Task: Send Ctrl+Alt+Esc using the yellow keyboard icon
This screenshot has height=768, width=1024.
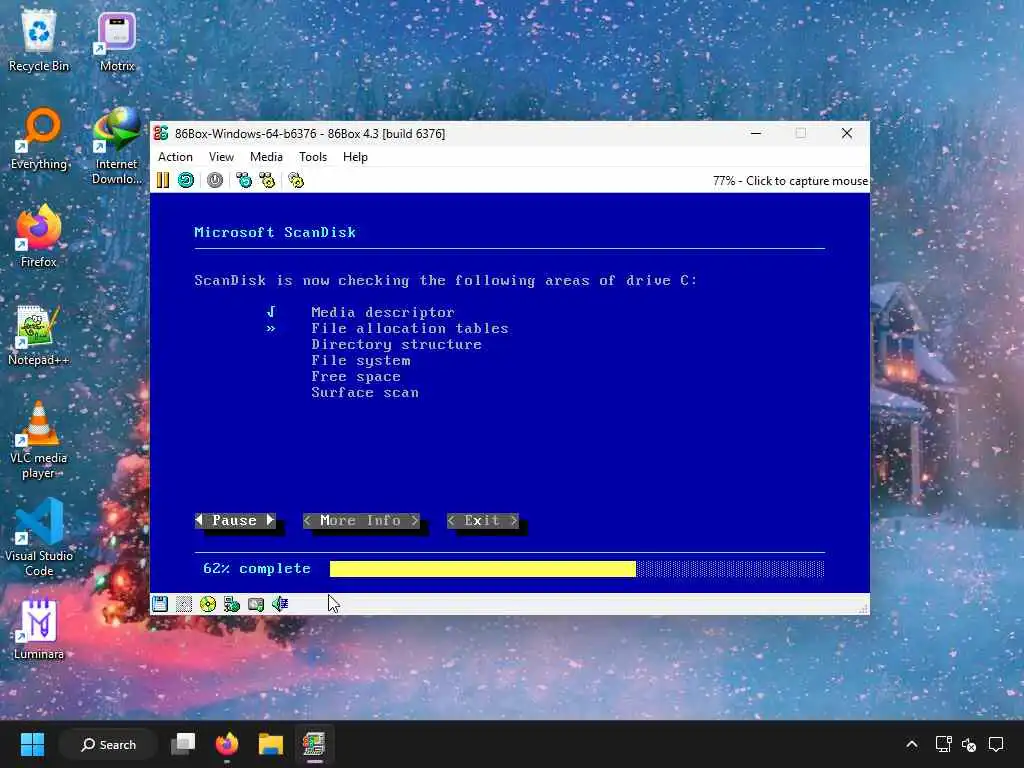Action: click(x=268, y=180)
